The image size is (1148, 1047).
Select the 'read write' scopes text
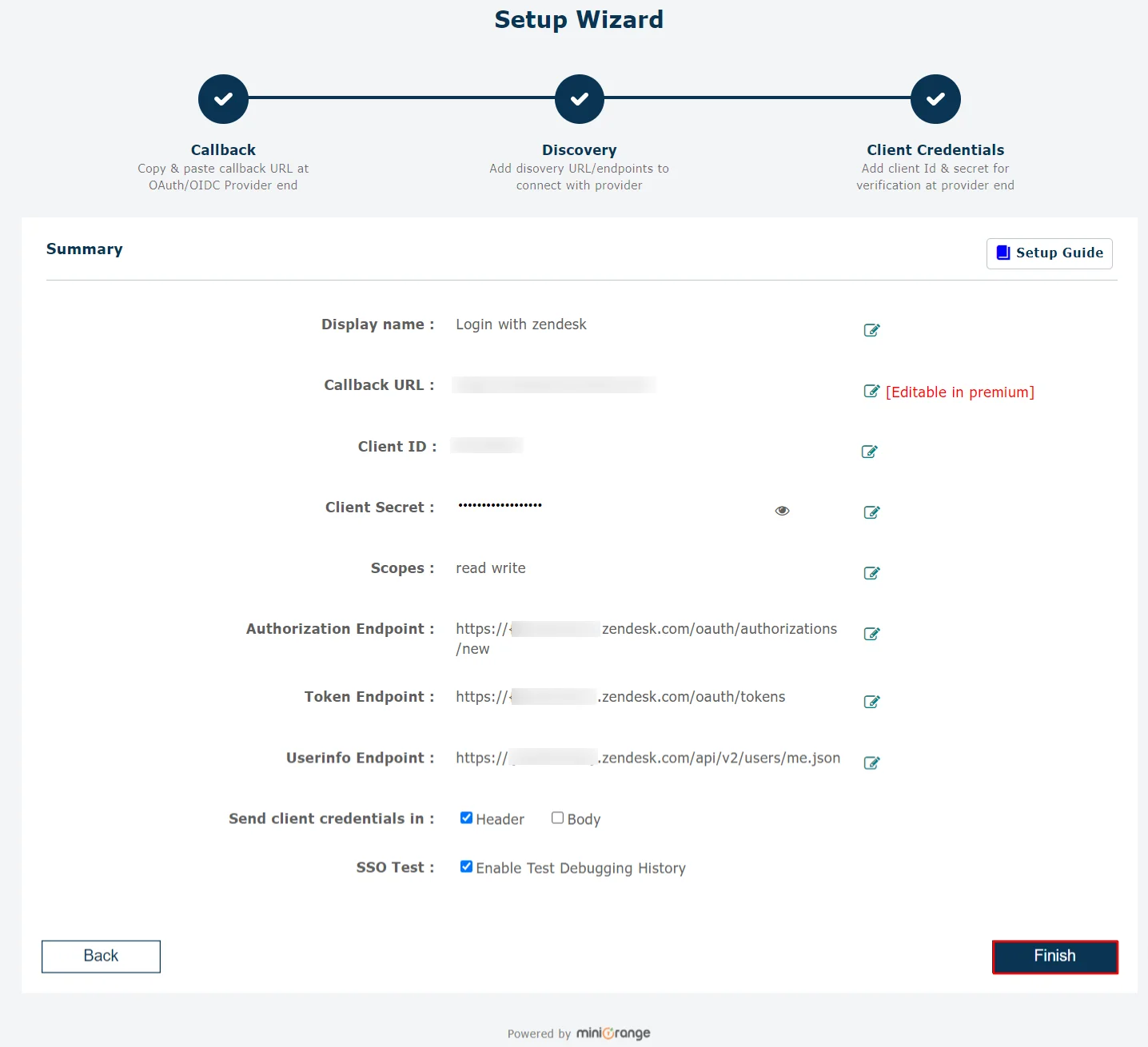[491, 568]
